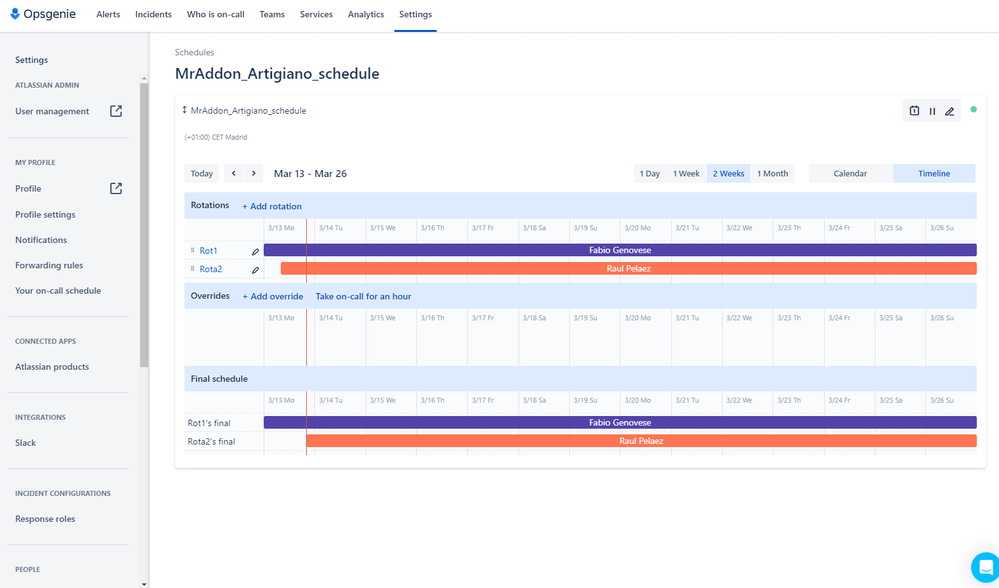Viewport: 999px width, 588px height.
Task: Open the schedule export calendar icon
Action: [914, 111]
